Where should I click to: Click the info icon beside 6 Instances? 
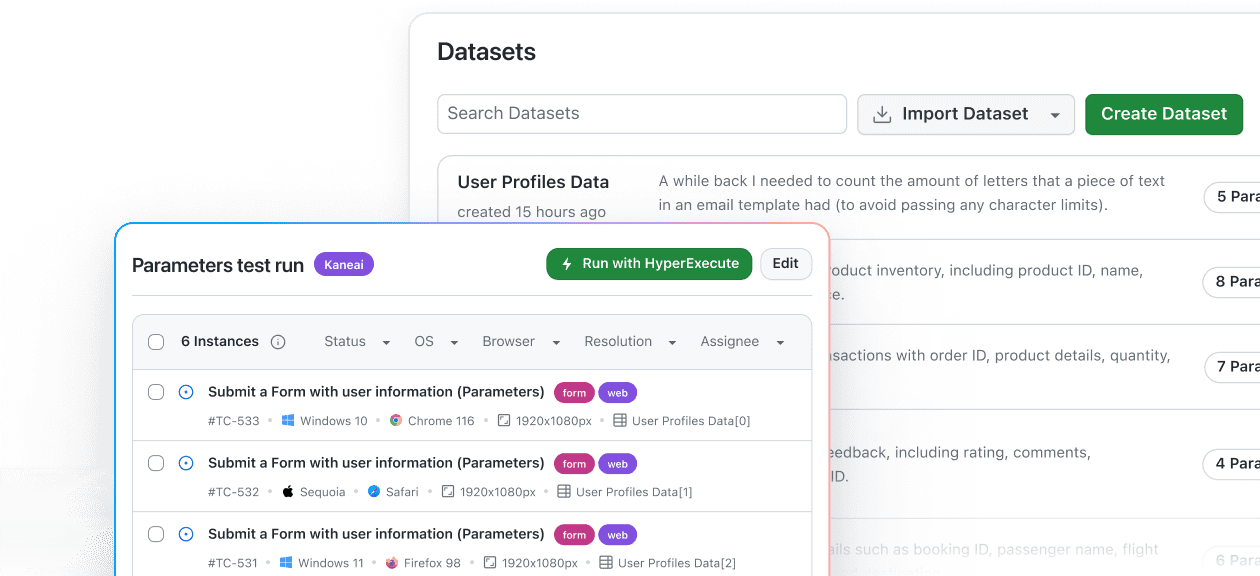[277, 341]
